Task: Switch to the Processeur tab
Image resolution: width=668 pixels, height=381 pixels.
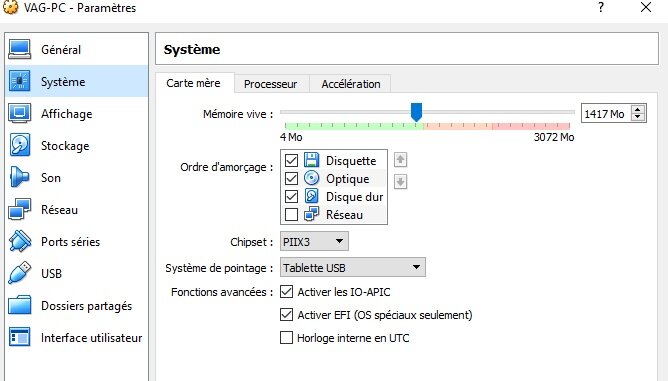Action: coord(271,84)
